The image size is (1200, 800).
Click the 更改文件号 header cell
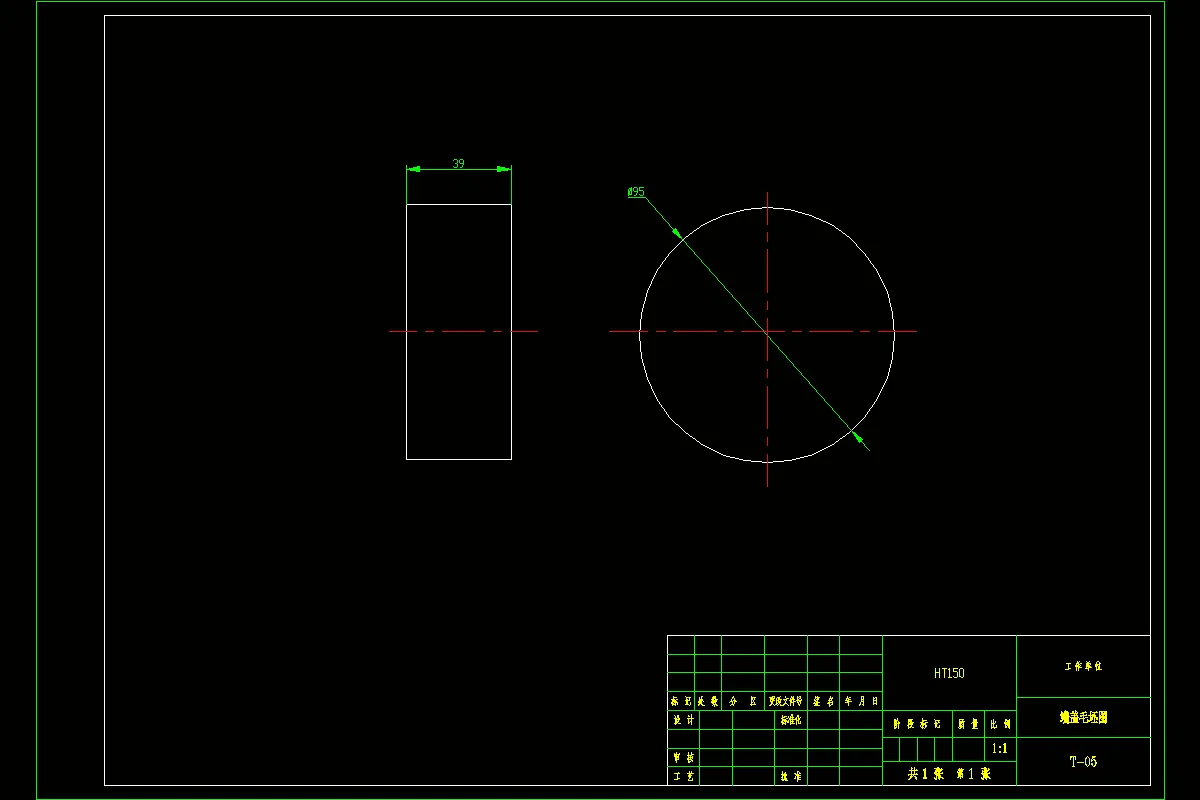pos(785,702)
